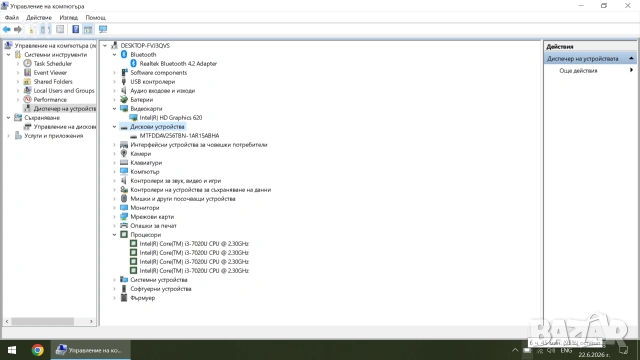Image resolution: width=640 pixels, height=360 pixels.
Task: Select Контролери за звук, видео и игри
Action: click(x=176, y=181)
